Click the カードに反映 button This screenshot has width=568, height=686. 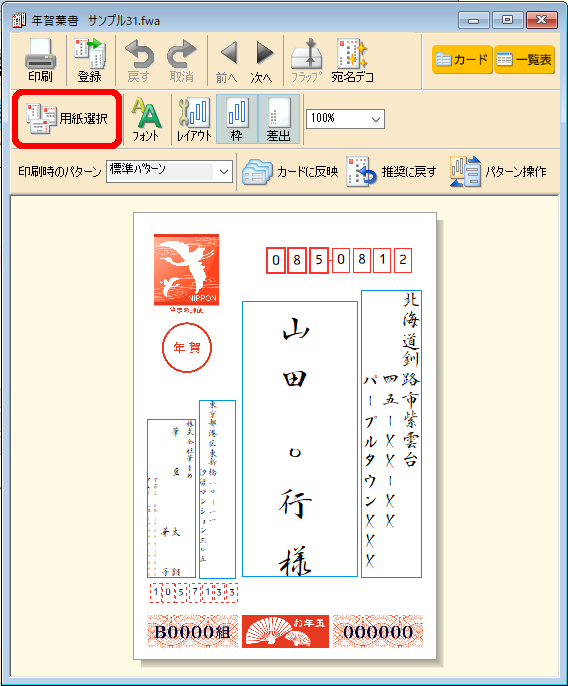click(x=291, y=172)
